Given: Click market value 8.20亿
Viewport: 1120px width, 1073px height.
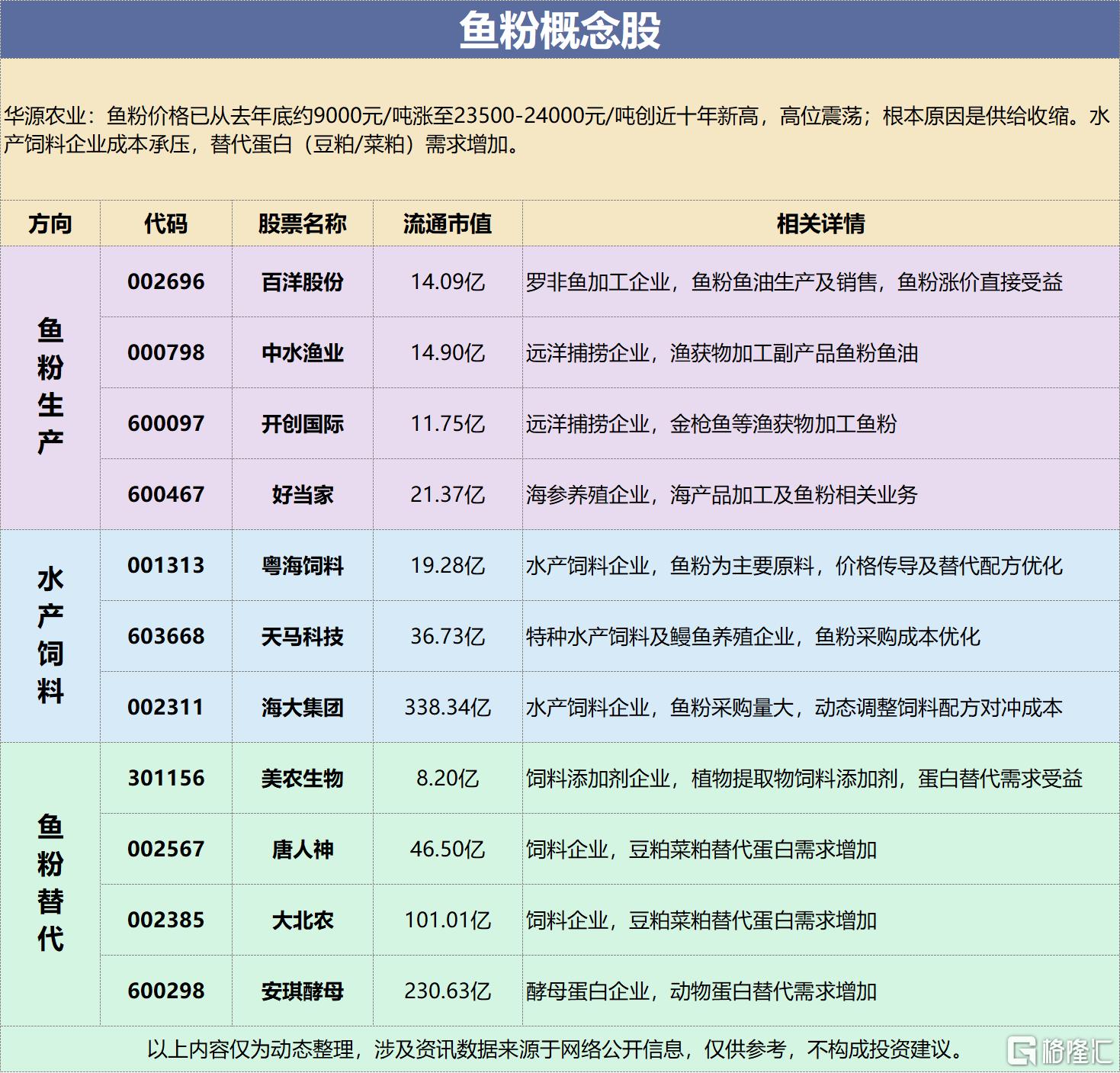Looking at the screenshot, I should (x=448, y=779).
